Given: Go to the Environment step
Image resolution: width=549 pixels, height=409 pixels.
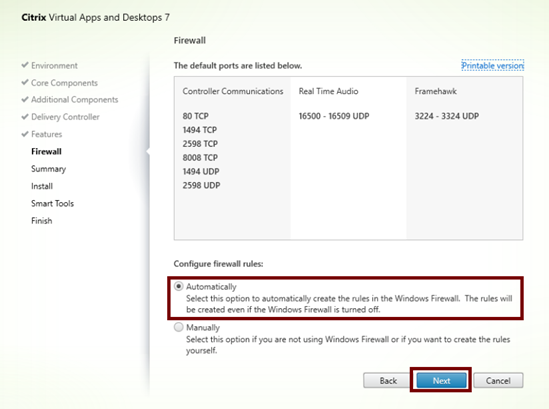Looking at the screenshot, I should point(54,65).
